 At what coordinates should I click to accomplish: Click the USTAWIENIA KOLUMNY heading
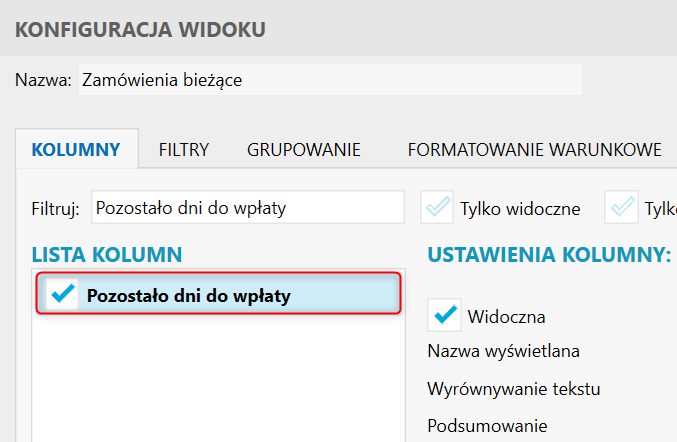549,255
